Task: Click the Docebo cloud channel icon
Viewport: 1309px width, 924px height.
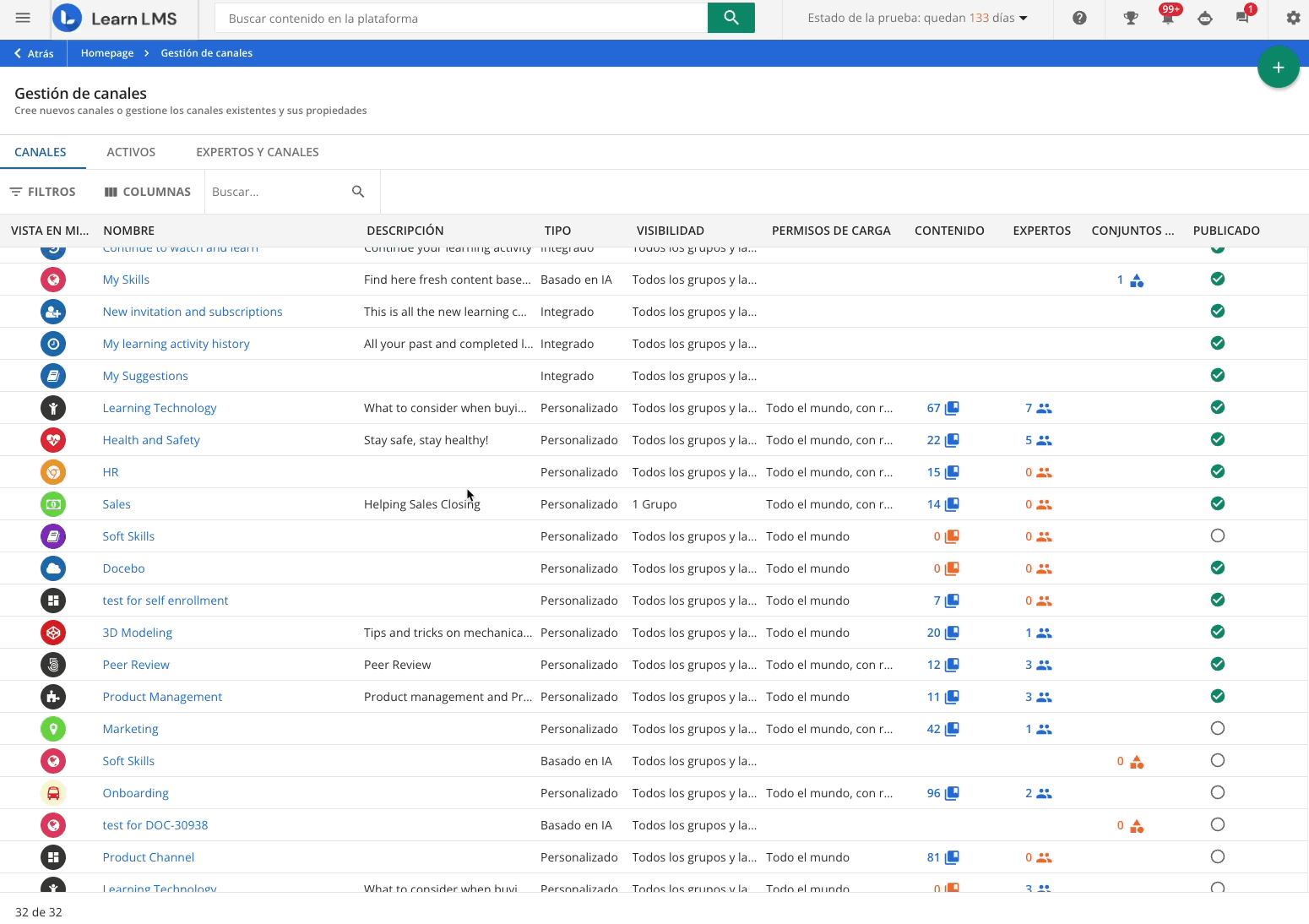Action: point(53,568)
